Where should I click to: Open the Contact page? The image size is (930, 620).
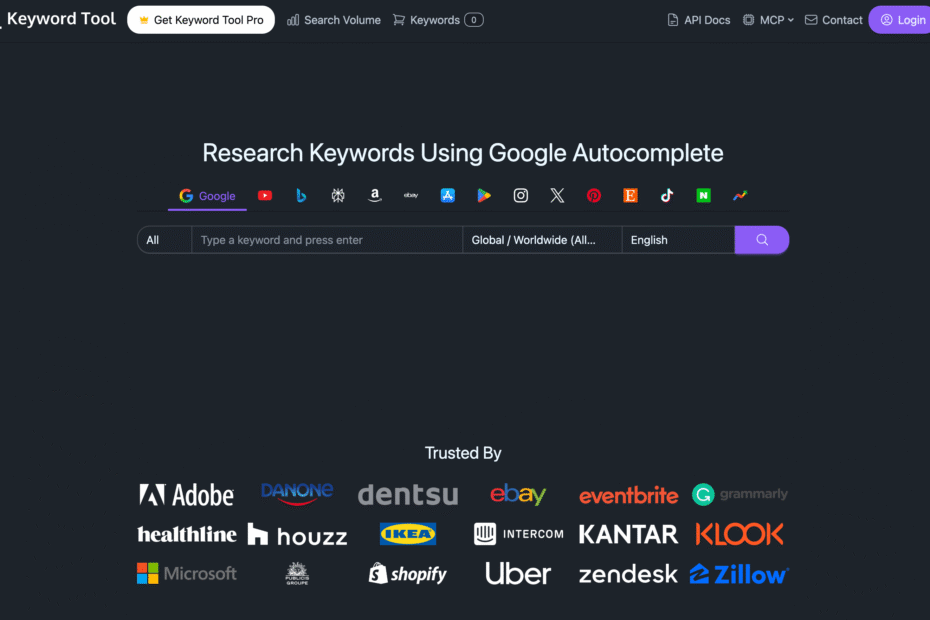click(x=833, y=20)
